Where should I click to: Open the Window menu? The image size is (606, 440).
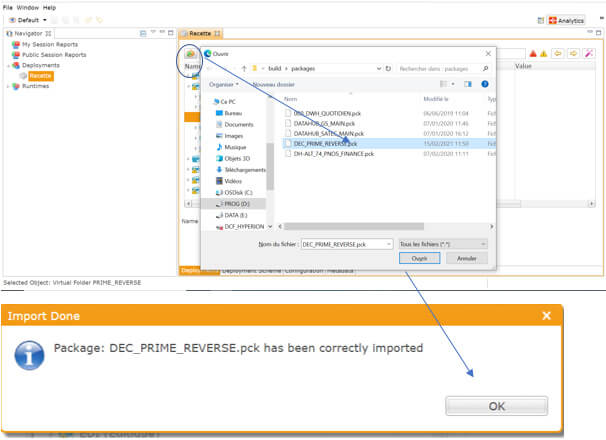point(27,8)
